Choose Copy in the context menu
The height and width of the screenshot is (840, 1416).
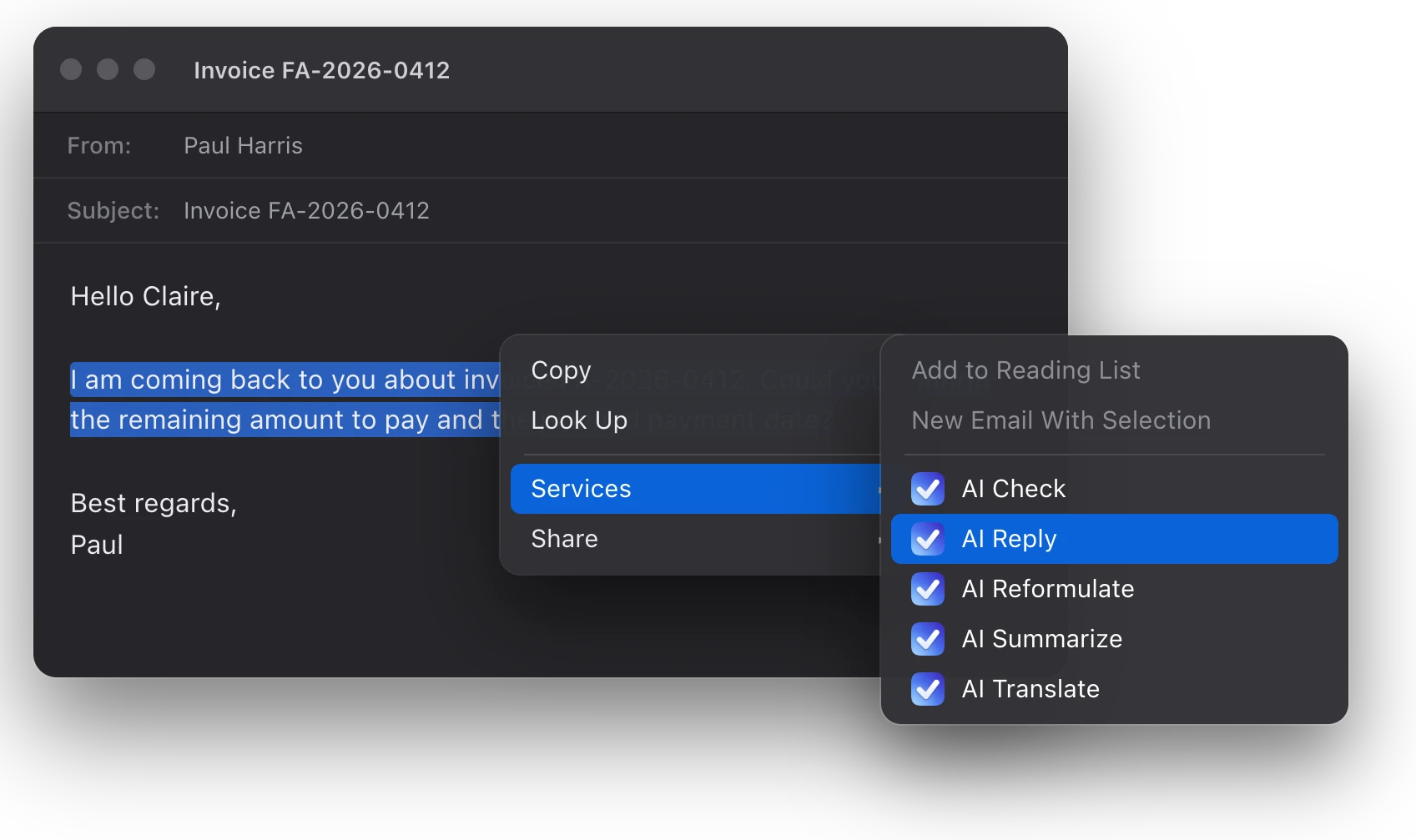coord(697,370)
